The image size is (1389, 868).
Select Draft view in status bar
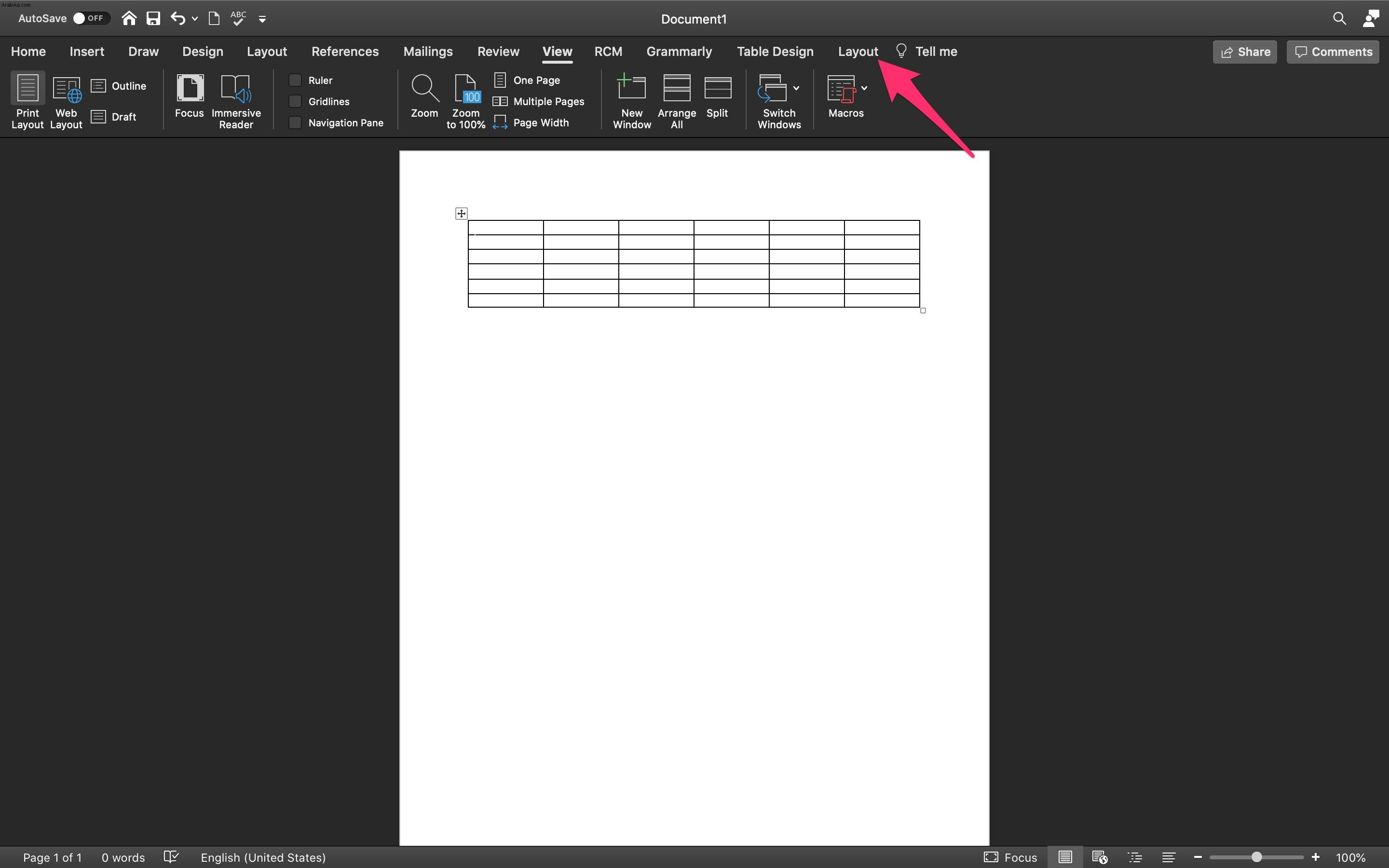[1169, 857]
